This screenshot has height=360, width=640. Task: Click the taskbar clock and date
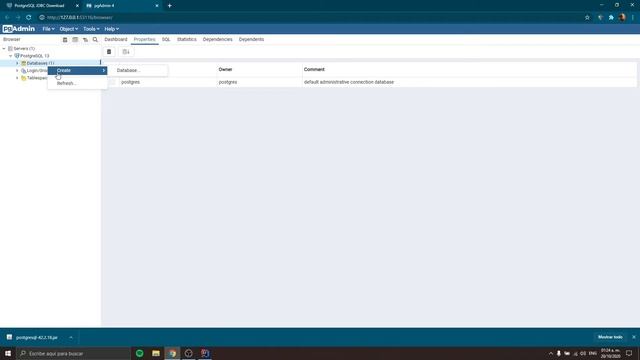(610, 353)
